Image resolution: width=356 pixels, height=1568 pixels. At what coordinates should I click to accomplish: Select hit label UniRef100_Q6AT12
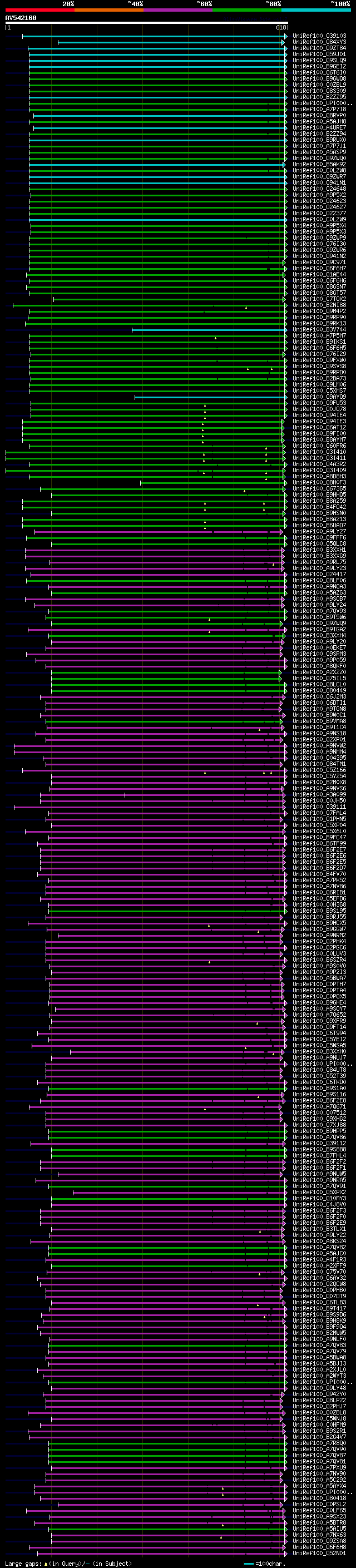click(319, 428)
